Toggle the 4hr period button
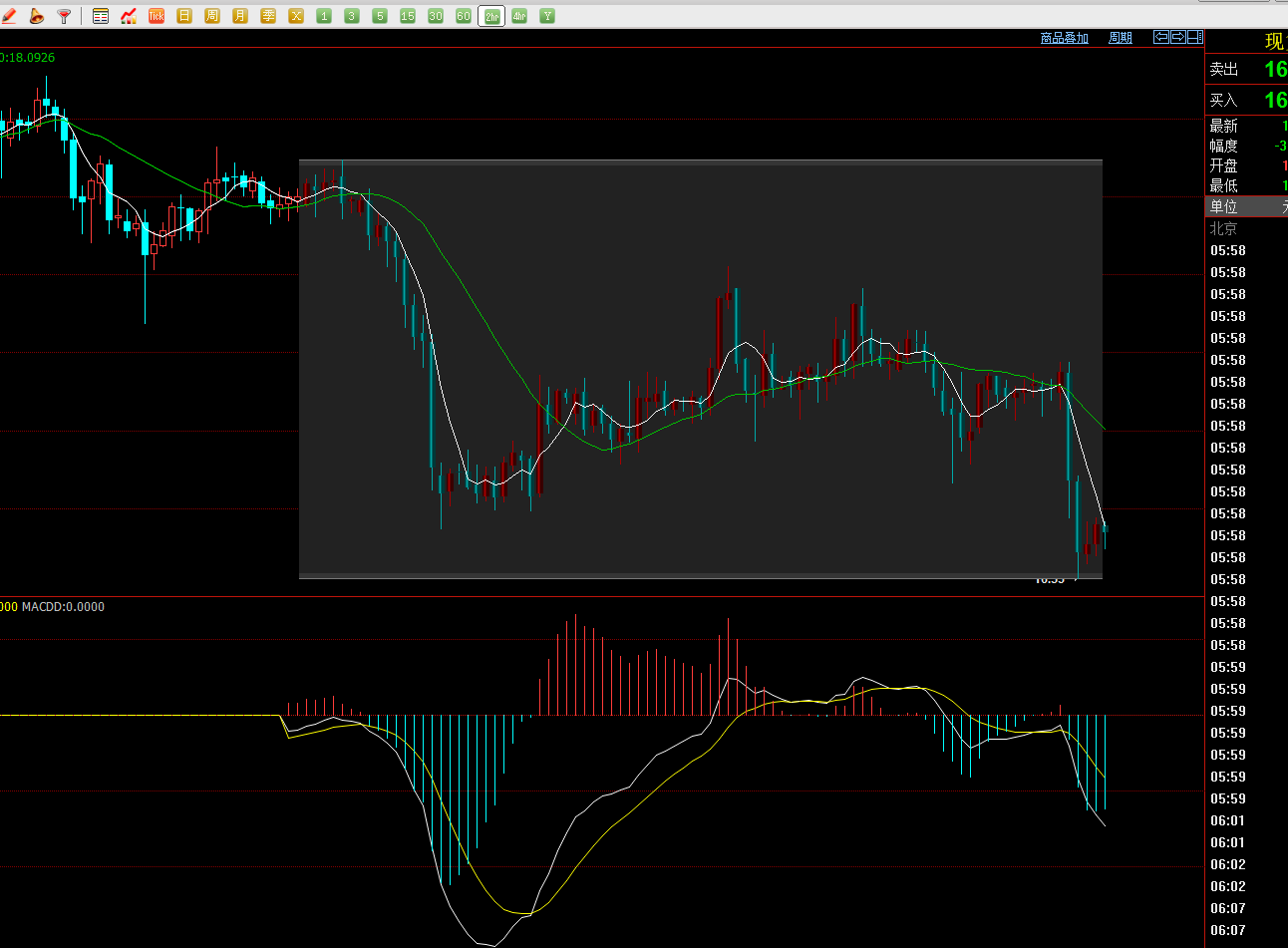The width and height of the screenshot is (1288, 948). point(519,16)
